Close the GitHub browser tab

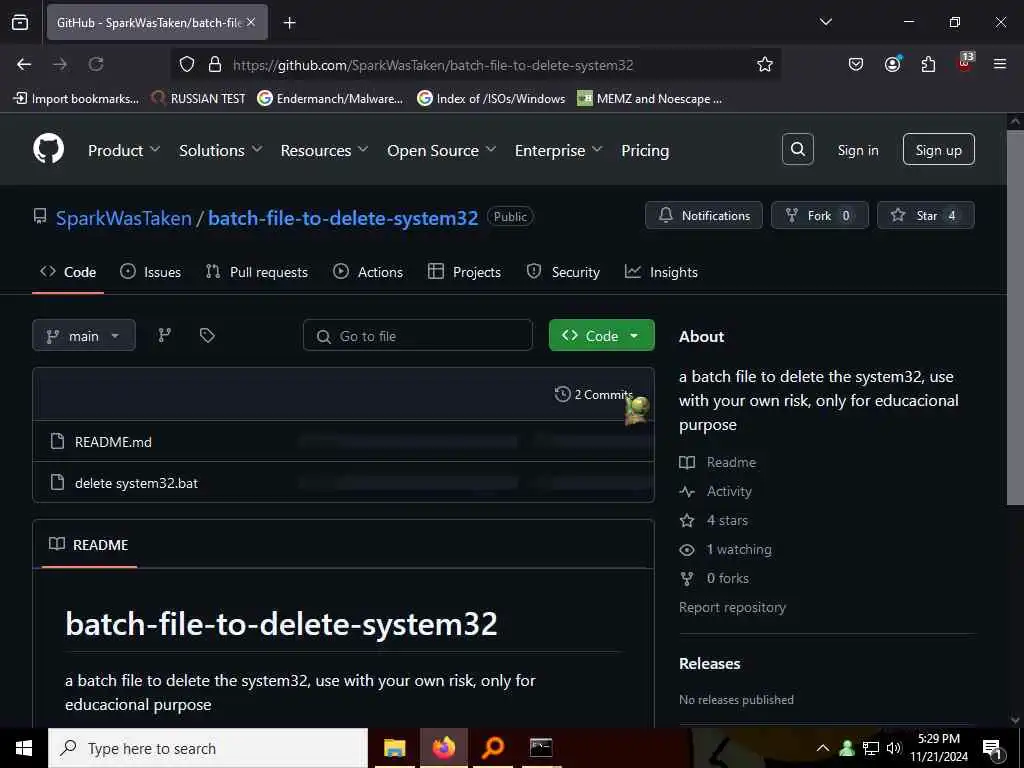point(251,22)
